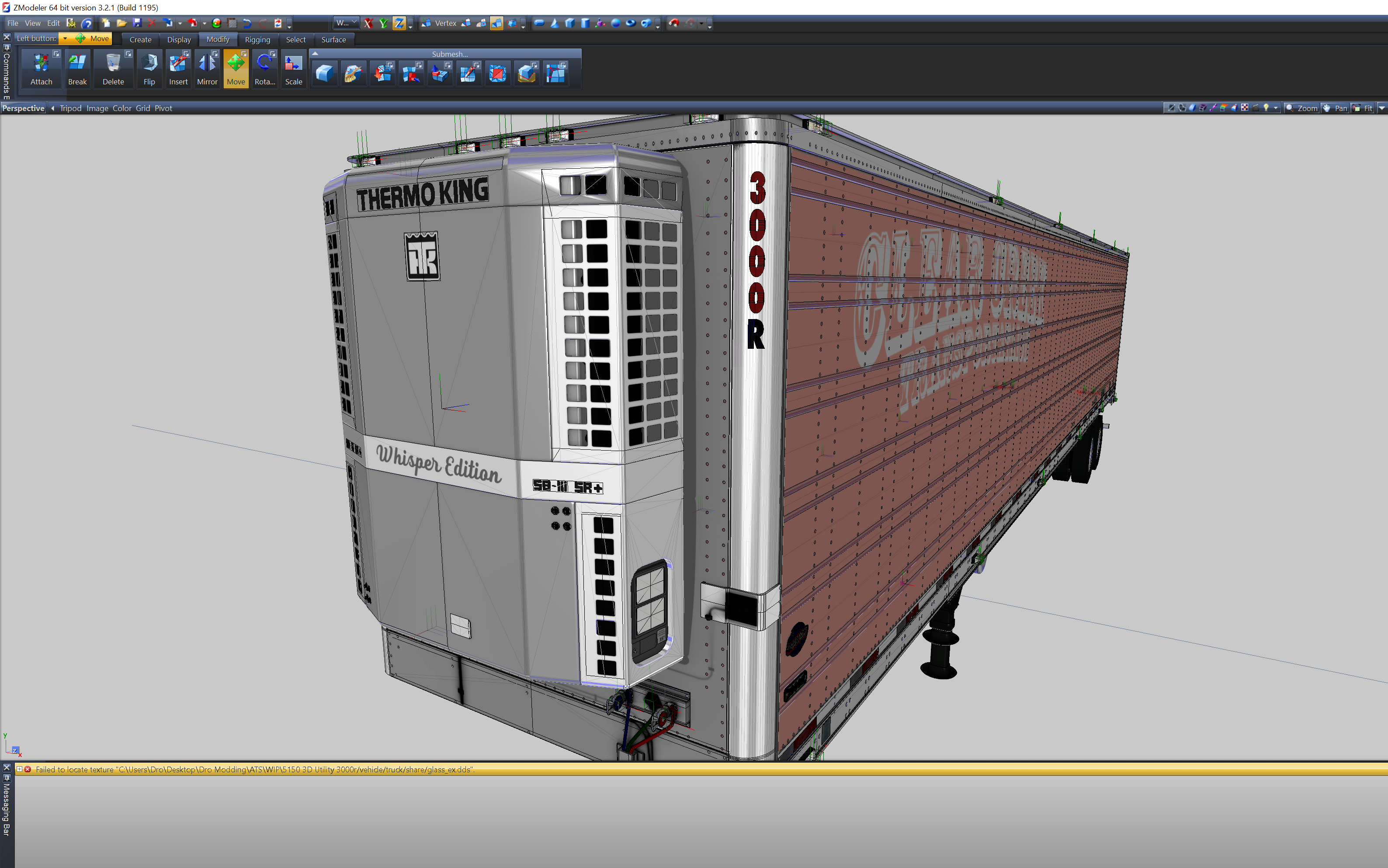Activate the Insert tool

pyautogui.click(x=178, y=68)
